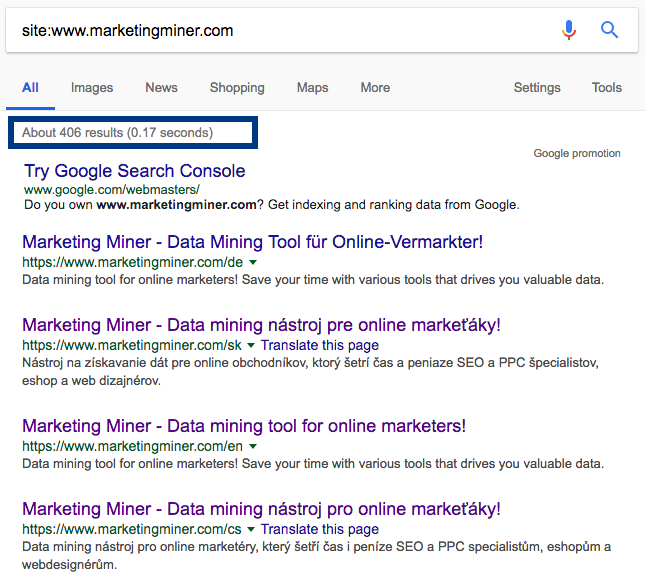Click the snippet starting Data mining nástroj pro online marketéry
The width and height of the screenshot is (645, 581).
click(316, 555)
